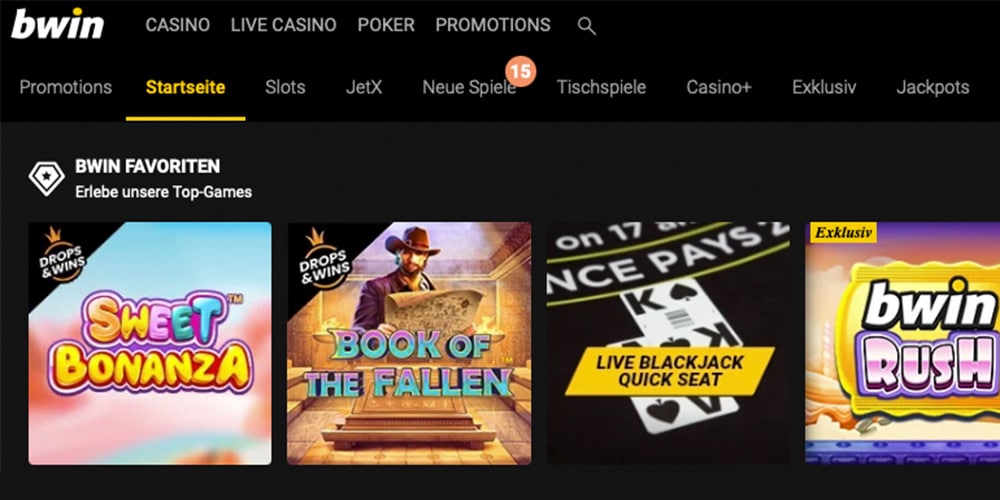Click the Exklusiv label on bwin Rush

coord(843,233)
